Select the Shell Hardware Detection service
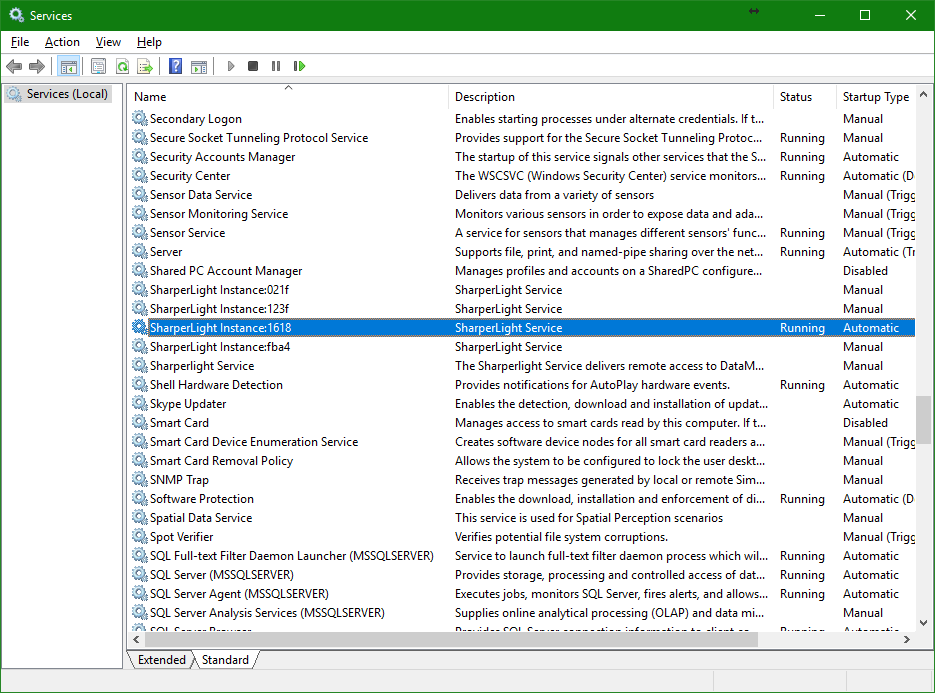This screenshot has height=693, width=935. pos(522,385)
